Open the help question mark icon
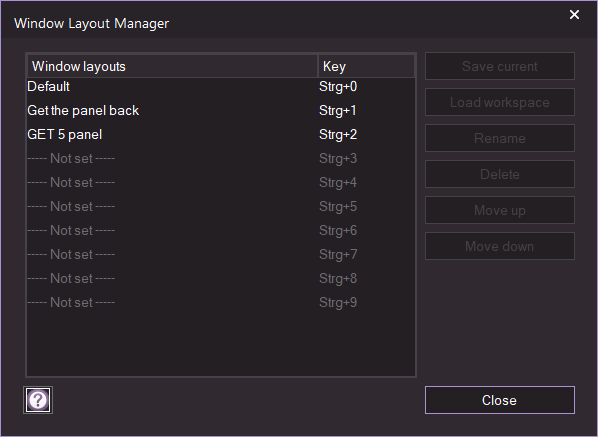The image size is (598, 437). click(38, 400)
